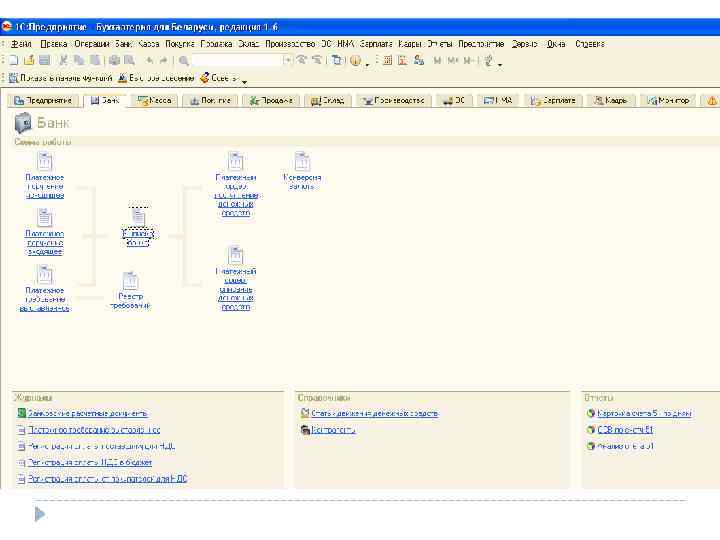720x540 pixels.
Task: Click the Redo arrow toolbar icon
Action: (x=163, y=60)
